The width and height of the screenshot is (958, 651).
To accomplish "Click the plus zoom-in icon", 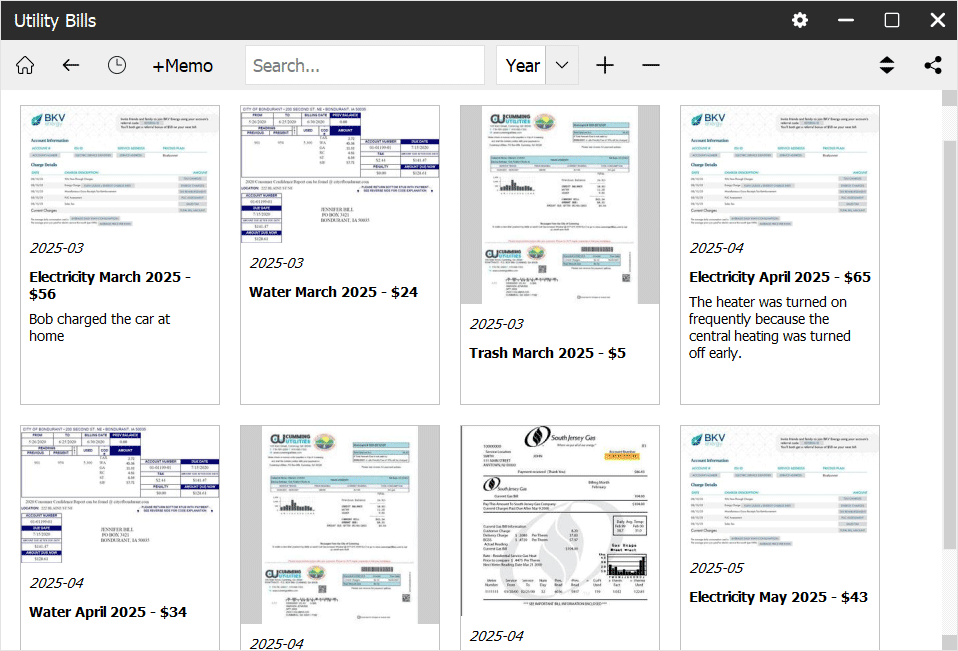I will point(605,65).
